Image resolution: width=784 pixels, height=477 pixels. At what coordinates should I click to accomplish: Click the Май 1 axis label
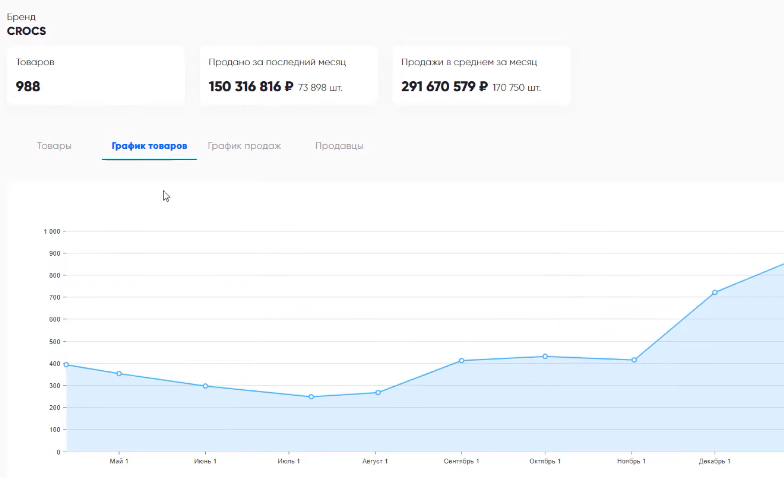(x=119, y=461)
